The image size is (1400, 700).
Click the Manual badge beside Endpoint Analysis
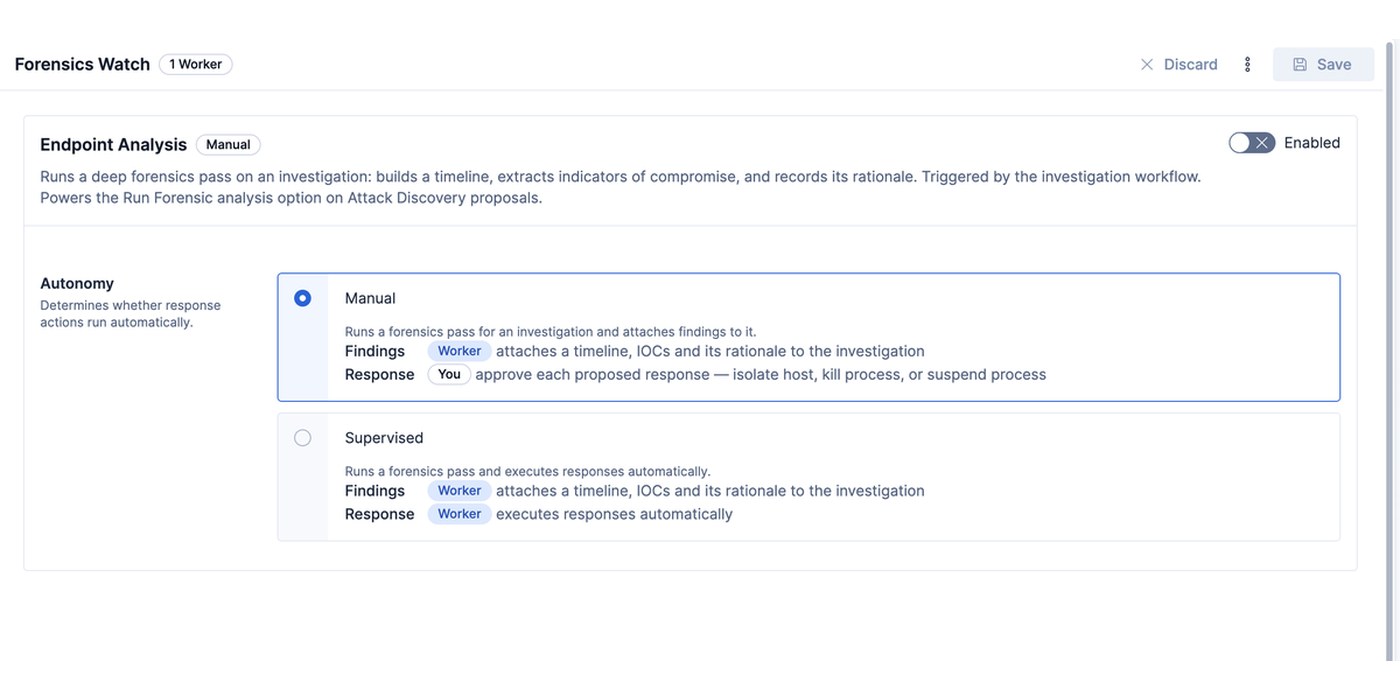coord(228,145)
